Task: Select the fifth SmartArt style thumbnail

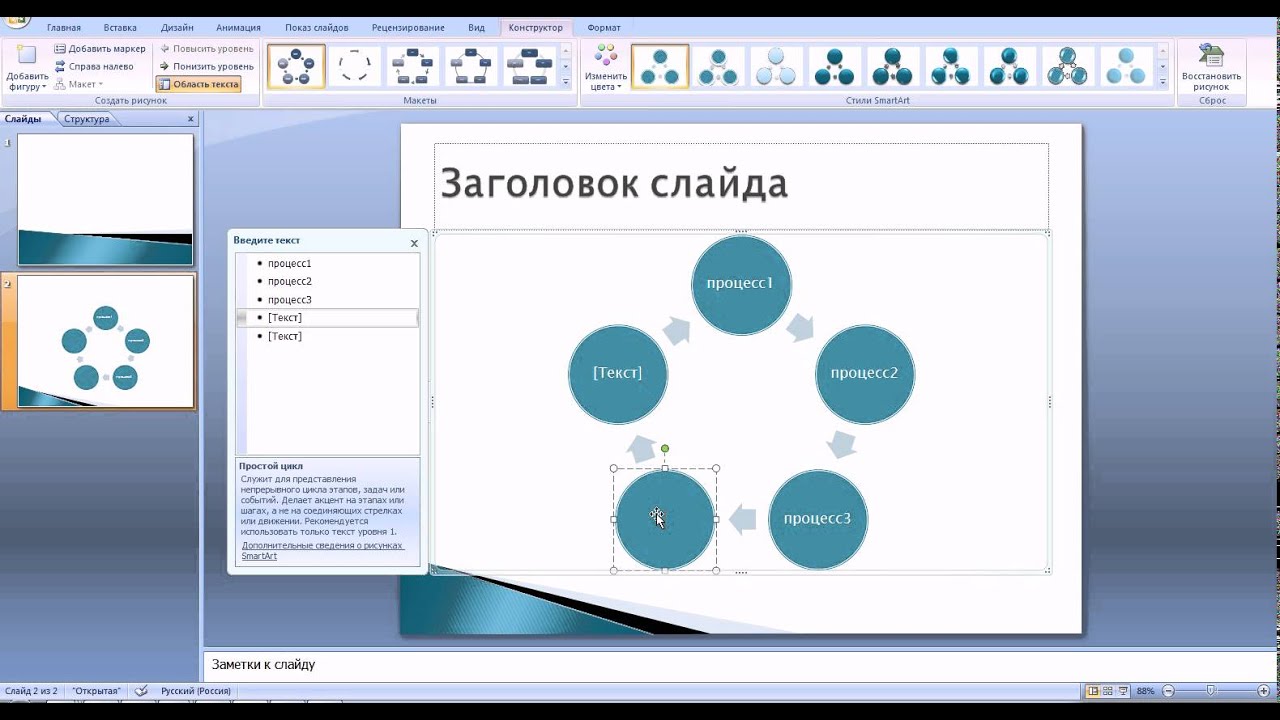Action: point(893,66)
